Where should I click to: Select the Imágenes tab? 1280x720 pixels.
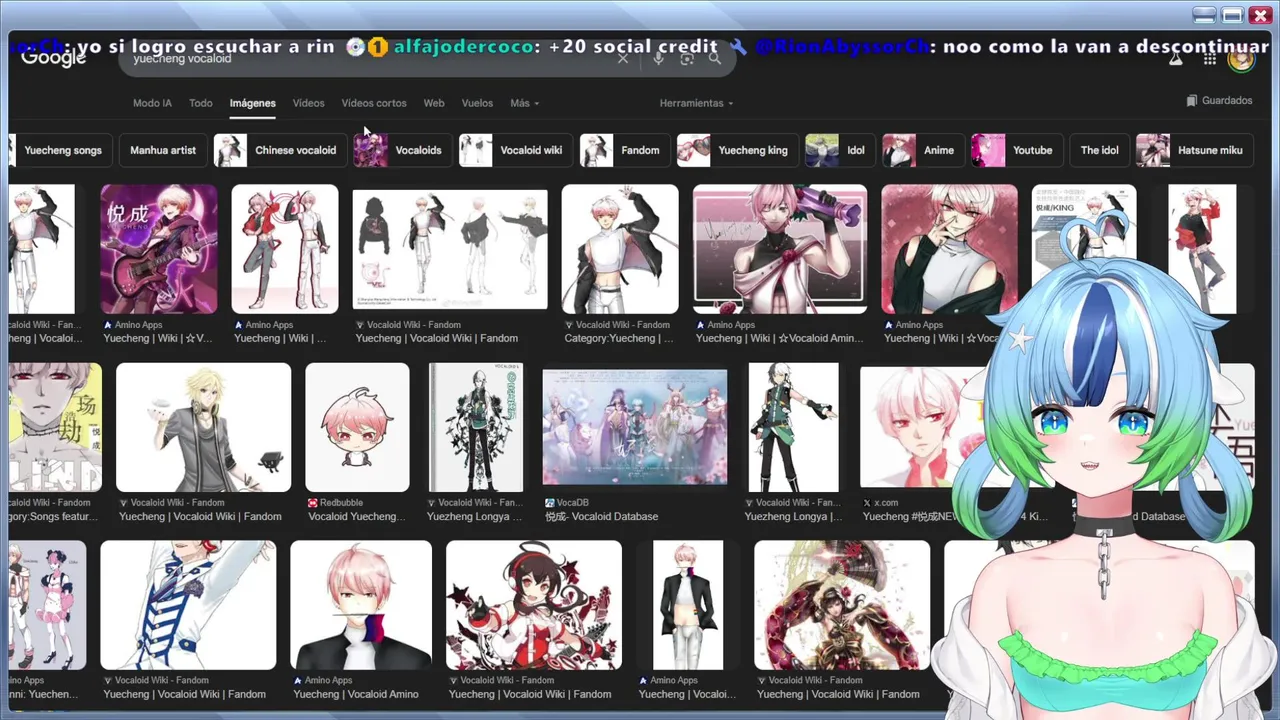tap(252, 103)
